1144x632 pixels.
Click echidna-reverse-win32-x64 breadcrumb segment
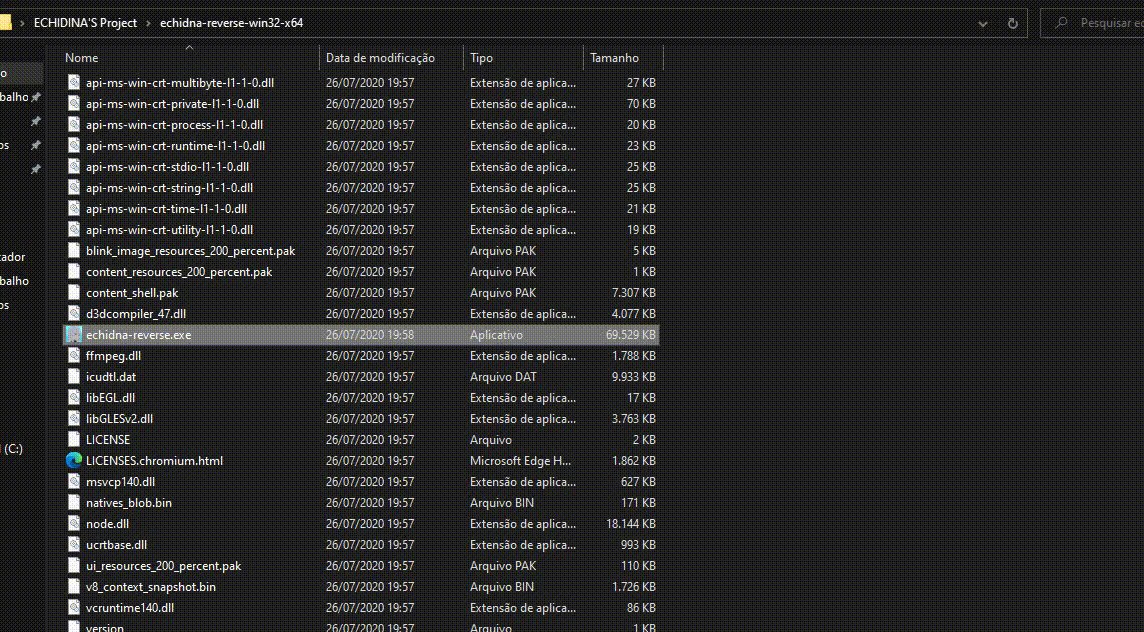231,23
